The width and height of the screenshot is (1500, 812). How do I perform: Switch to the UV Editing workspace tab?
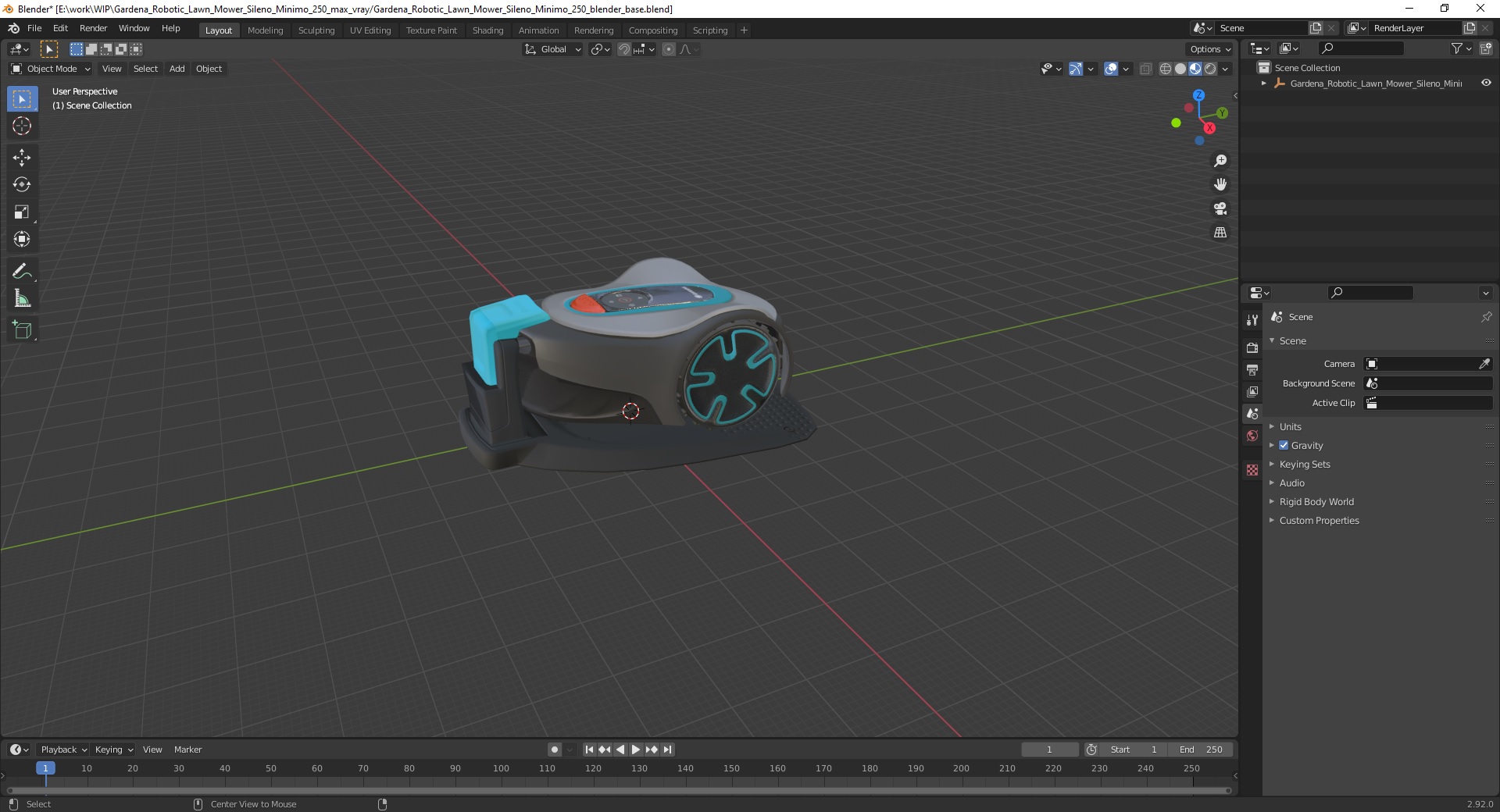coord(370,30)
